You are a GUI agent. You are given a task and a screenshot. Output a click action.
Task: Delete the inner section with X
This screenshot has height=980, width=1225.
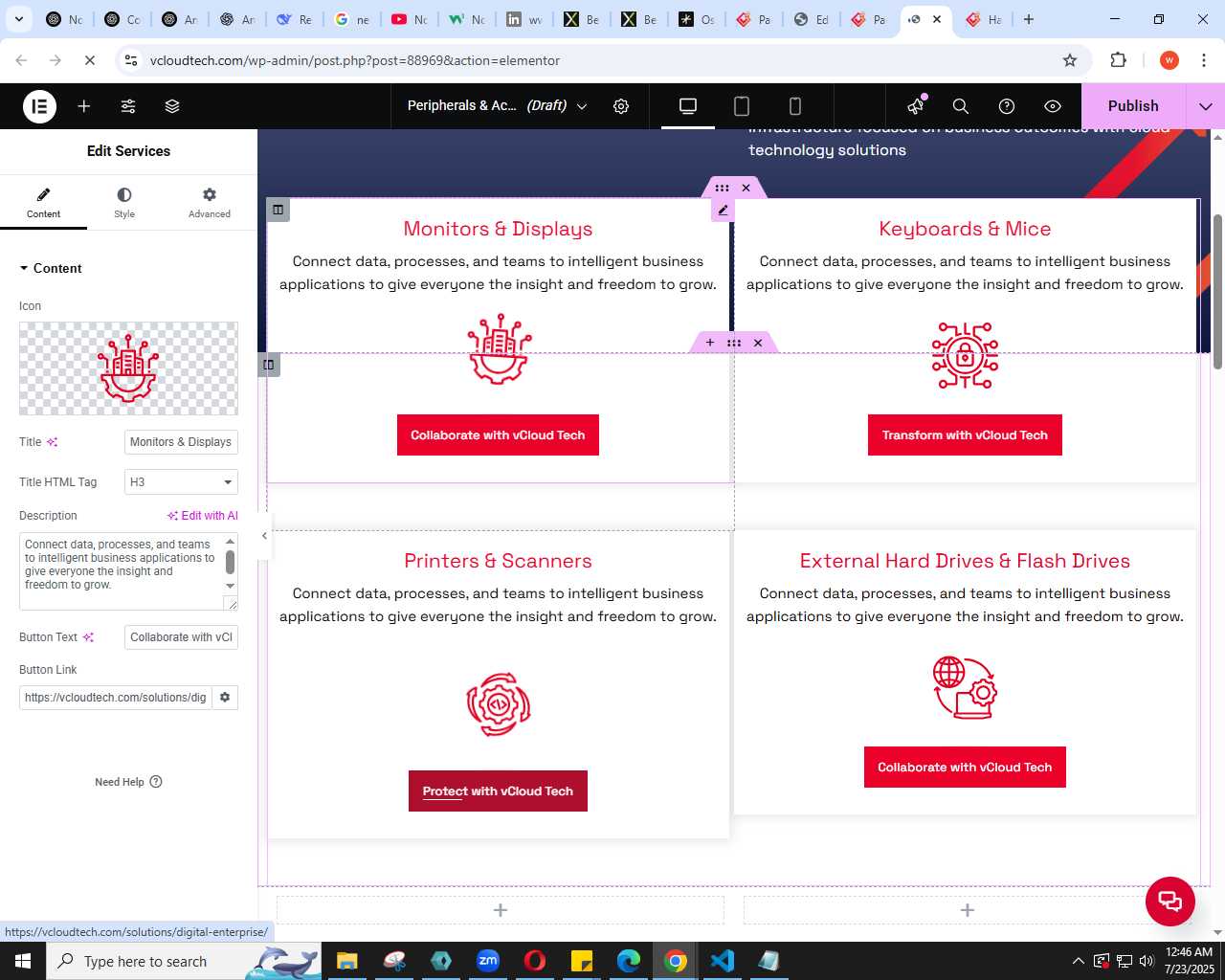click(x=758, y=343)
